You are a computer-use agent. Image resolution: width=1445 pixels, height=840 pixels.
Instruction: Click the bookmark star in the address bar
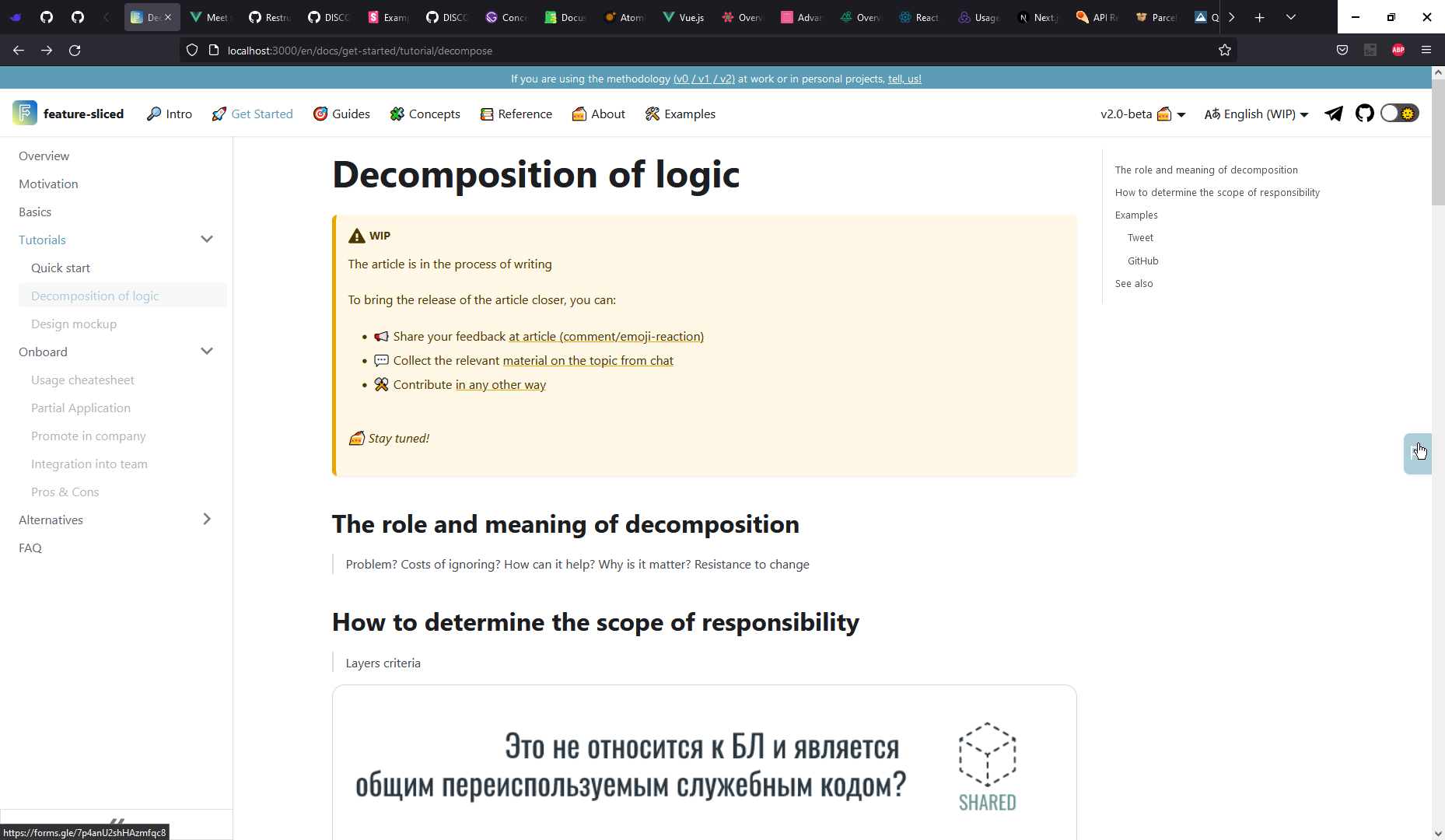pyautogui.click(x=1224, y=50)
